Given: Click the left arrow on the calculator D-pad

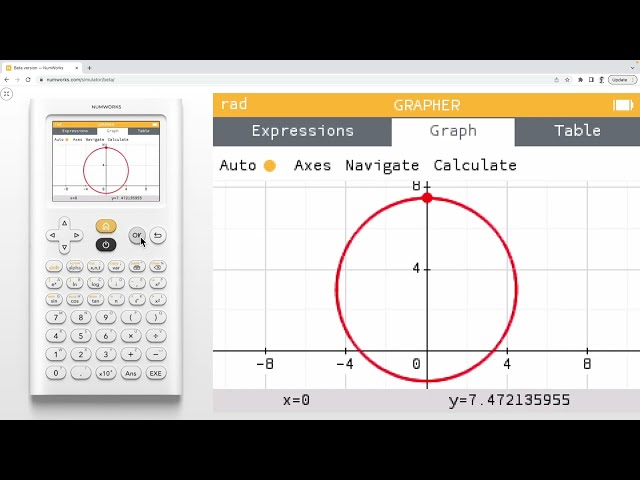Looking at the screenshot, I should tap(52, 236).
